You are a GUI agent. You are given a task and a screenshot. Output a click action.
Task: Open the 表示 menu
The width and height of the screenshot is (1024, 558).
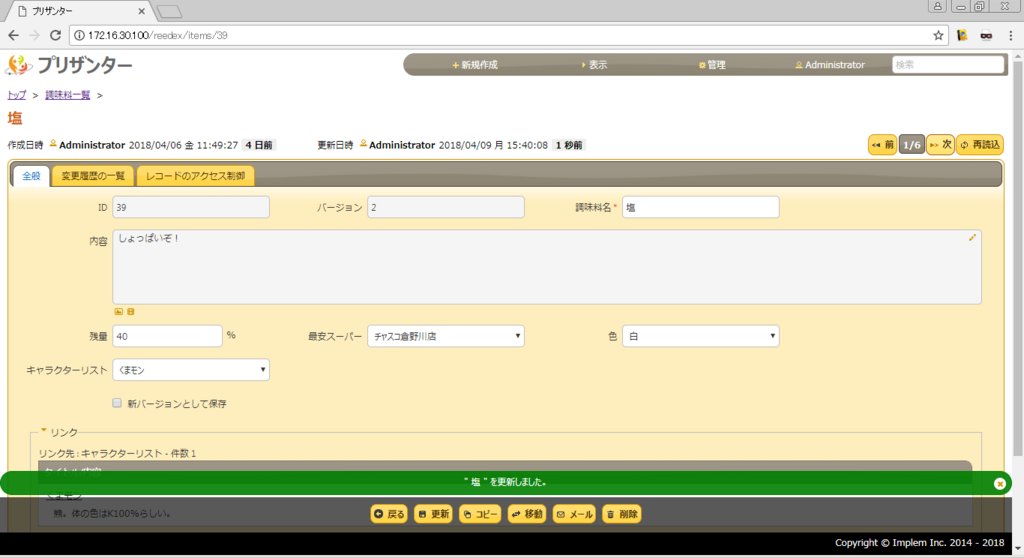click(594, 65)
